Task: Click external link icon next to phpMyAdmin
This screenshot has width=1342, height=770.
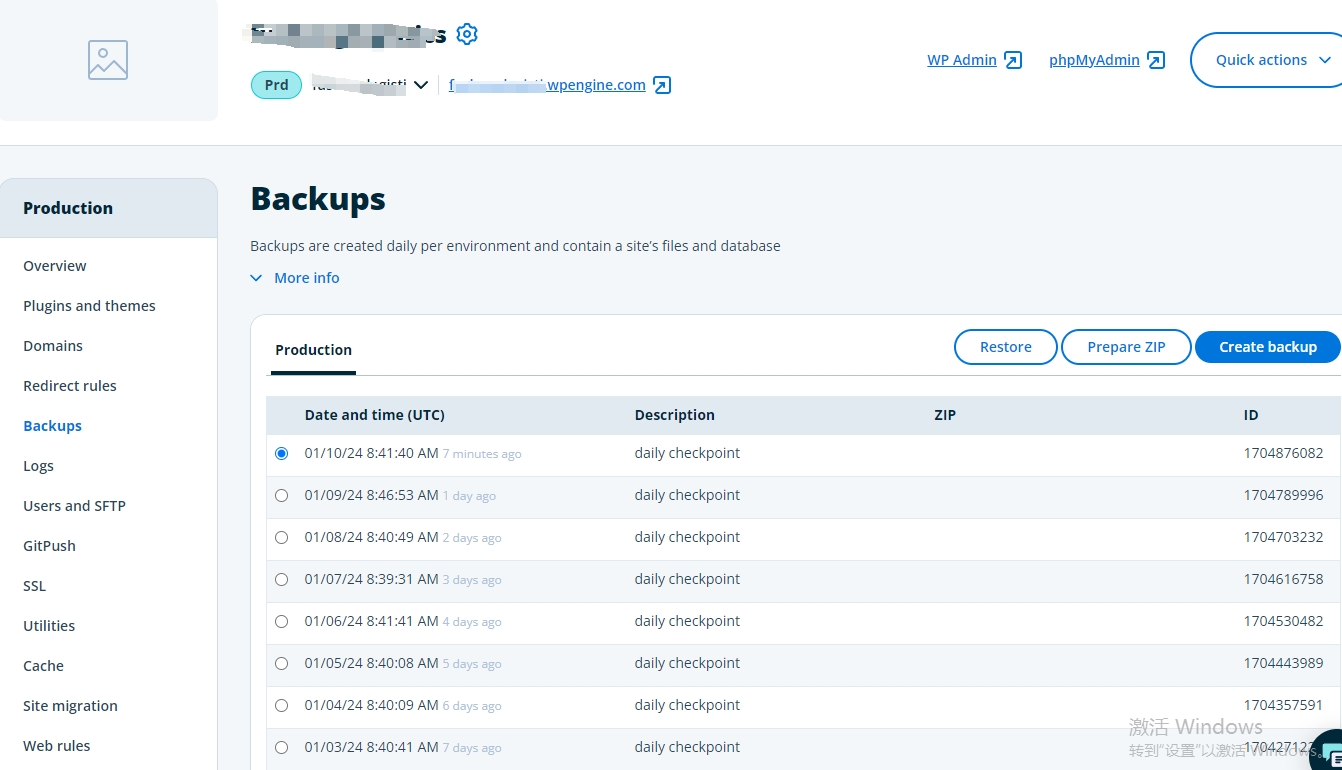Action: click(1156, 60)
